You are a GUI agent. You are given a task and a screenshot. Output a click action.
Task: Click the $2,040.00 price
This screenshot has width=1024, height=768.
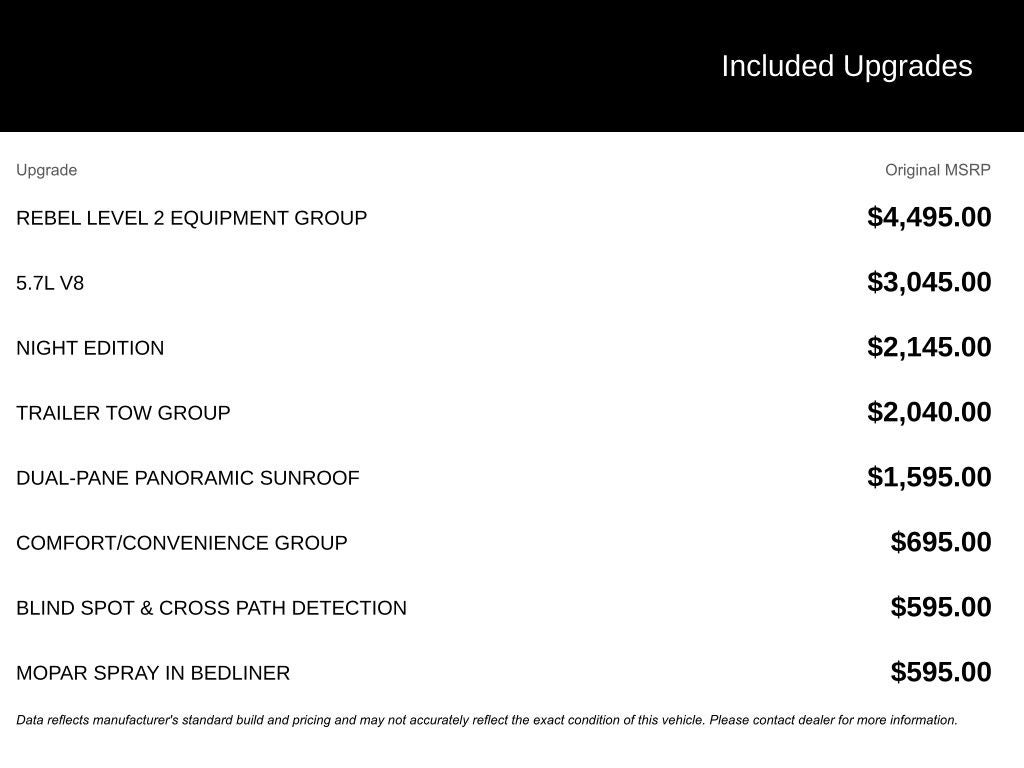click(x=929, y=412)
